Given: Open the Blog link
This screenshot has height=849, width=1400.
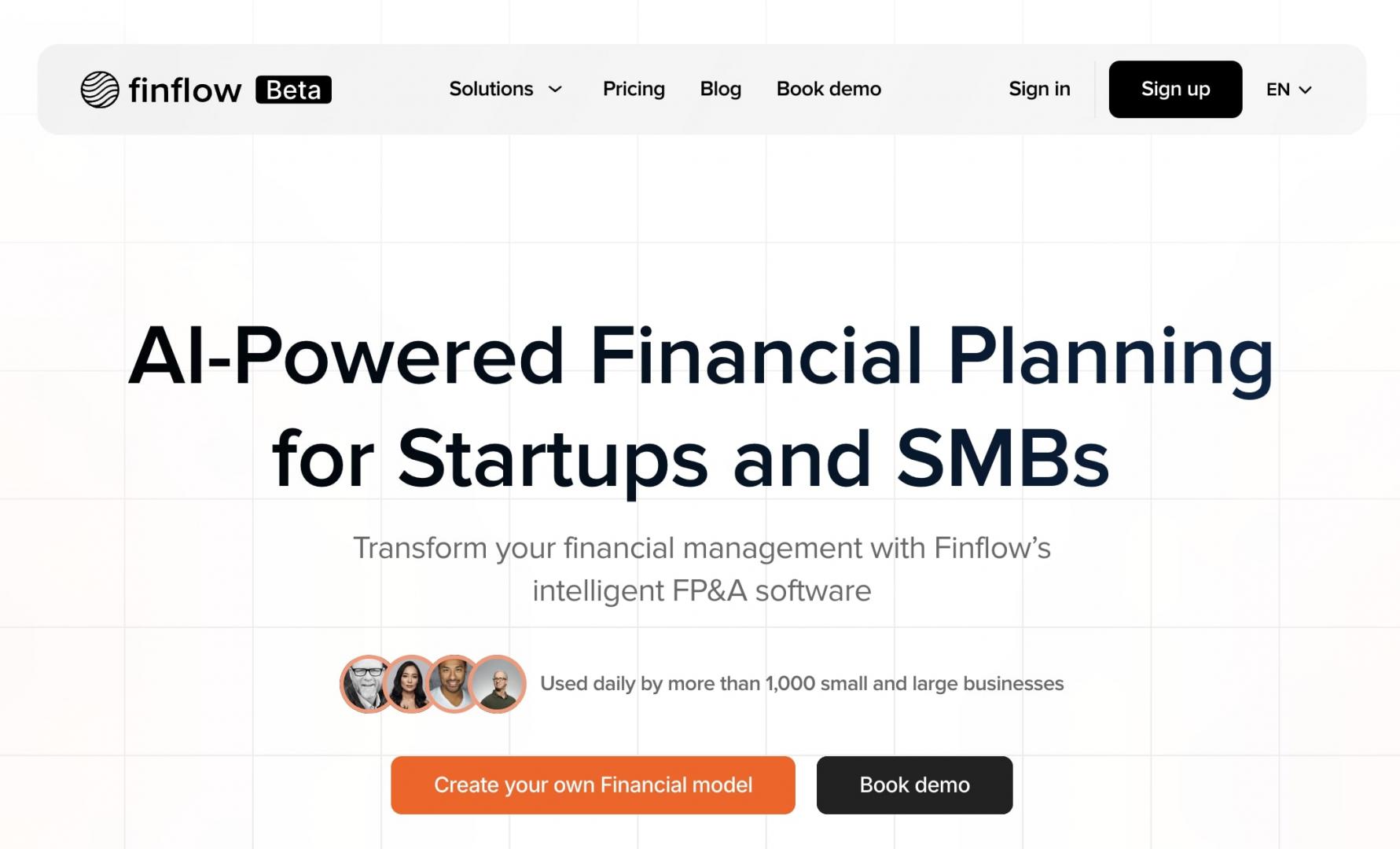Looking at the screenshot, I should pyautogui.click(x=721, y=89).
